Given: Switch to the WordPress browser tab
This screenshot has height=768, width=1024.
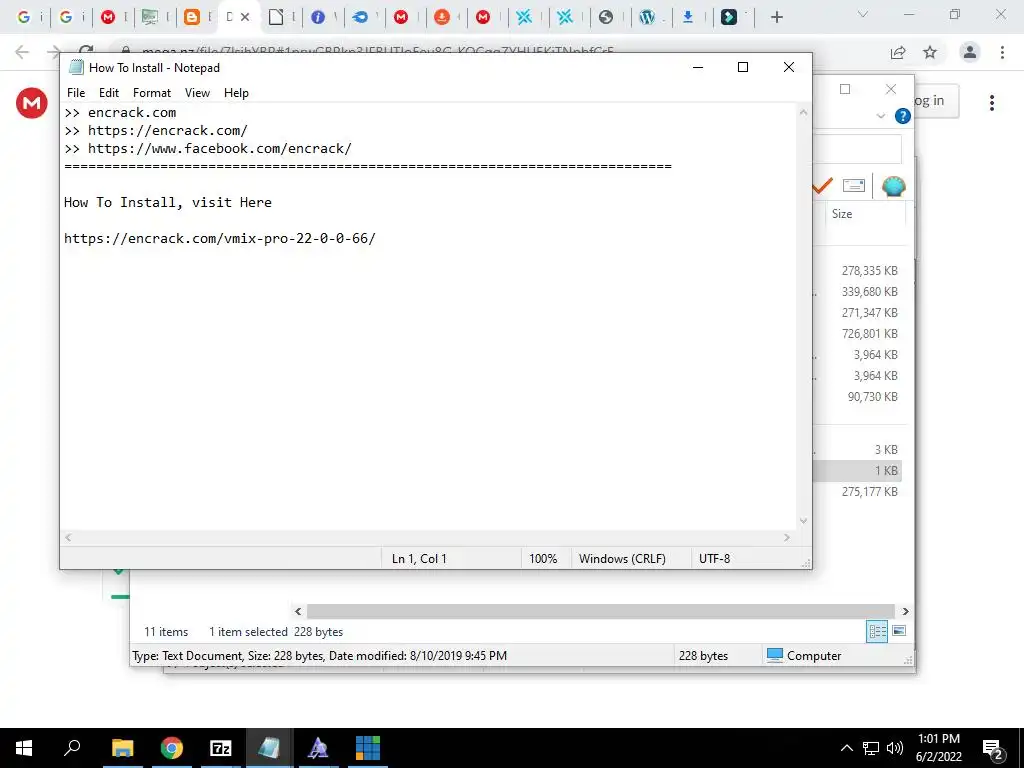Looking at the screenshot, I should (x=647, y=17).
